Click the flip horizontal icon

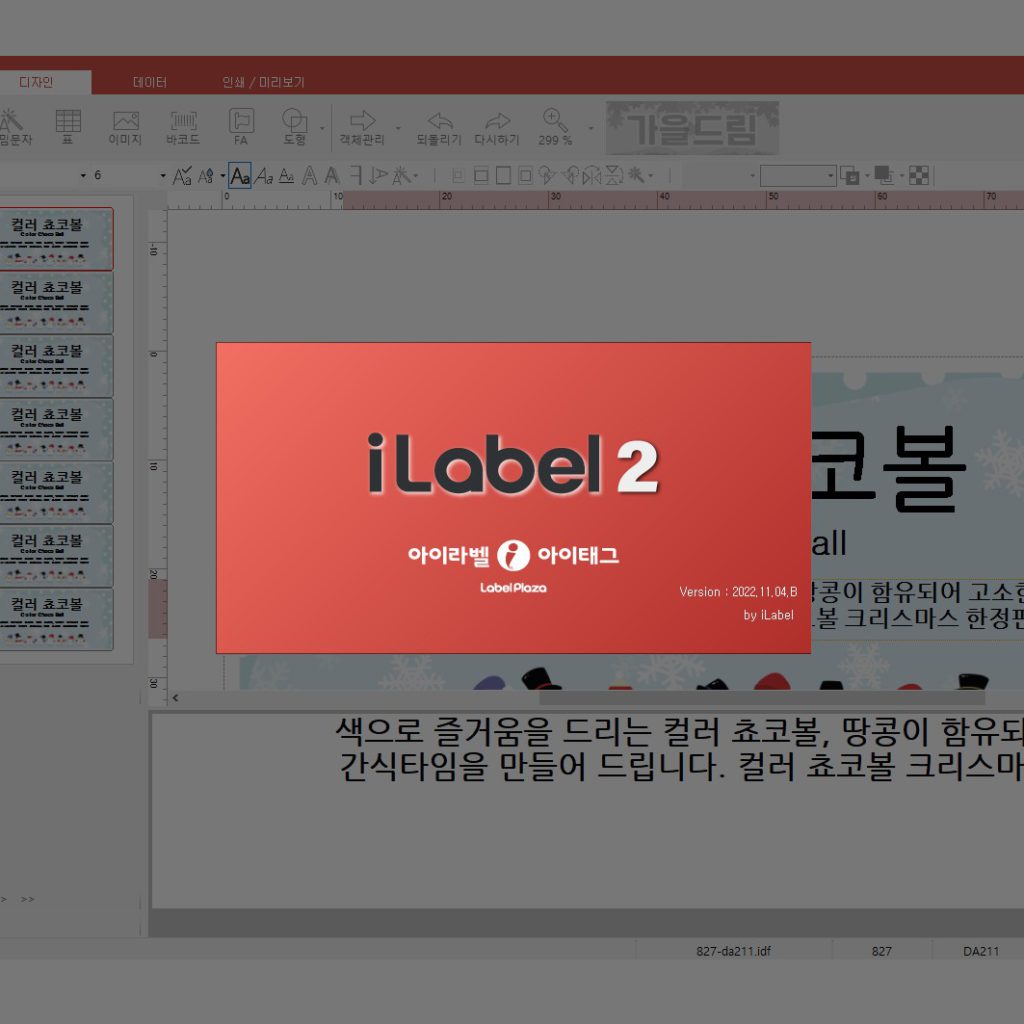[592, 176]
